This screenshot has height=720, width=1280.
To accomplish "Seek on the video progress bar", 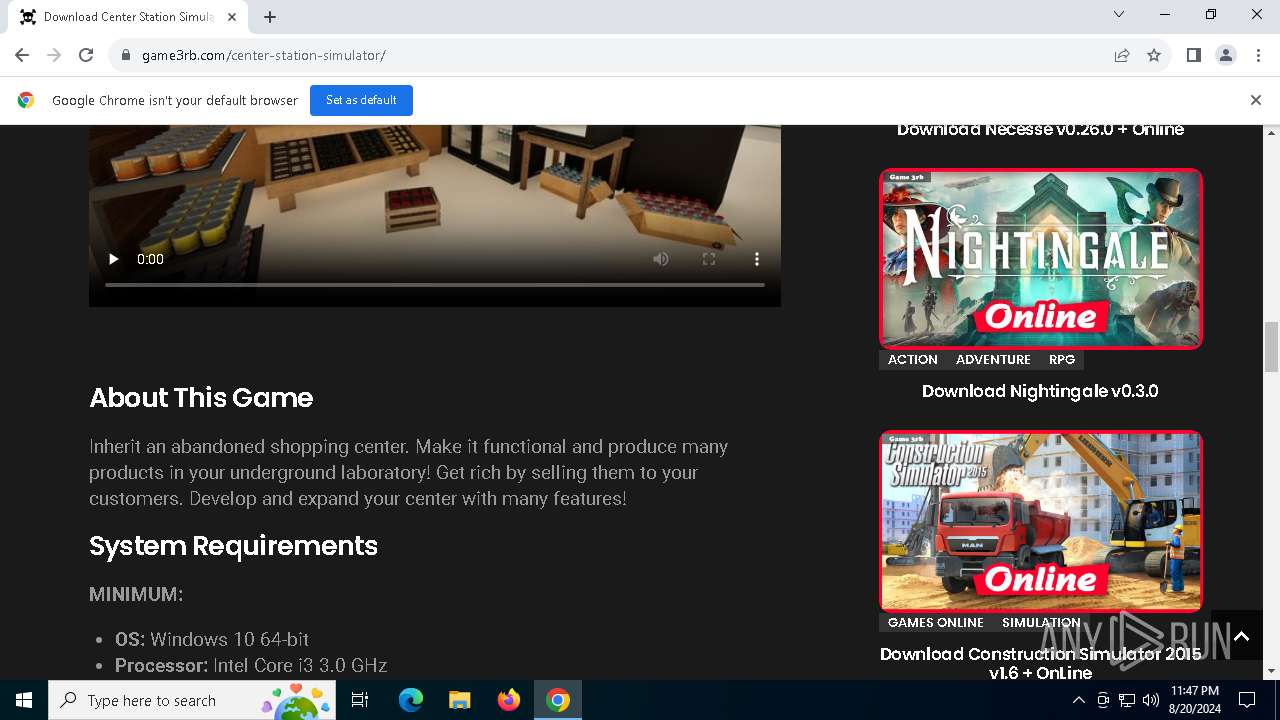I will [x=435, y=285].
